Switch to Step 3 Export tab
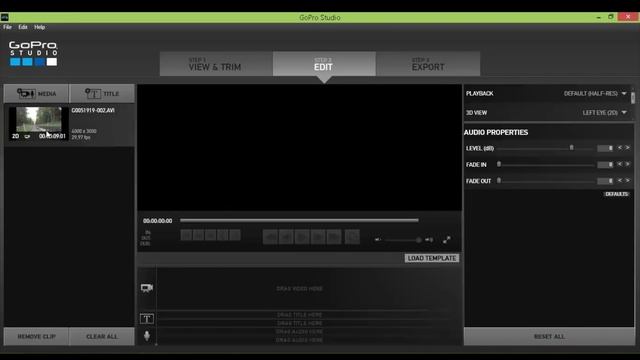Screen dimensions: 640x360 click(x=428, y=64)
